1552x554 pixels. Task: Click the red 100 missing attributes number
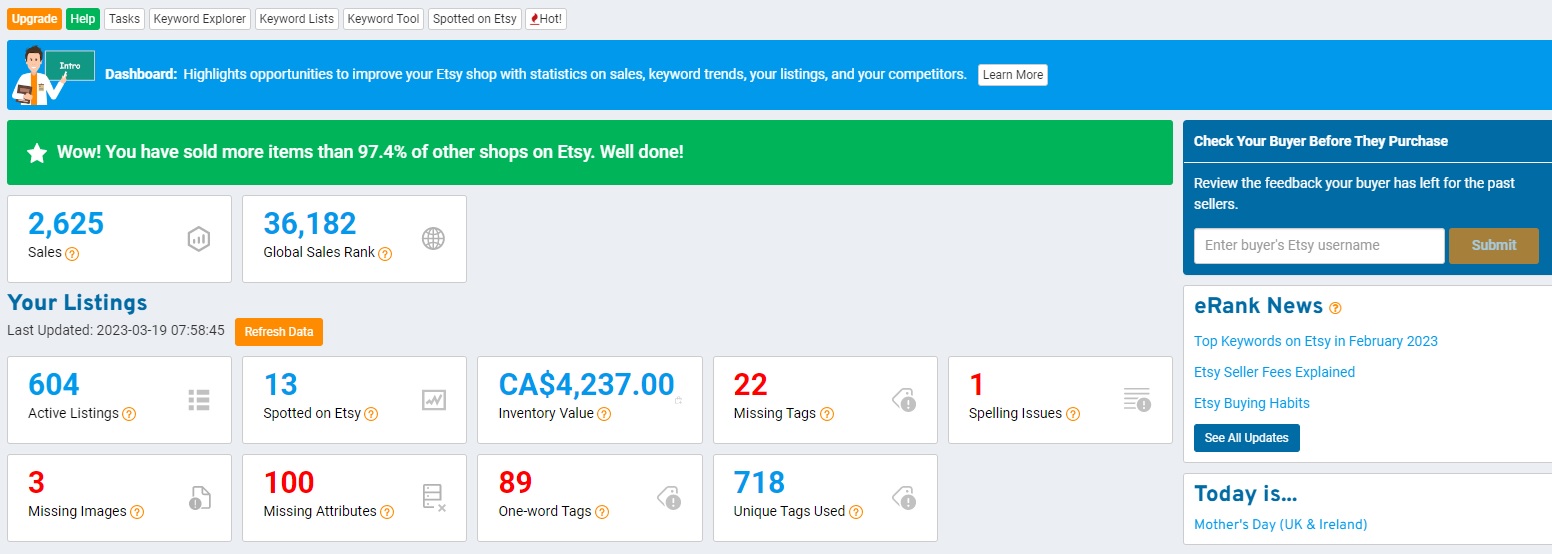289,482
